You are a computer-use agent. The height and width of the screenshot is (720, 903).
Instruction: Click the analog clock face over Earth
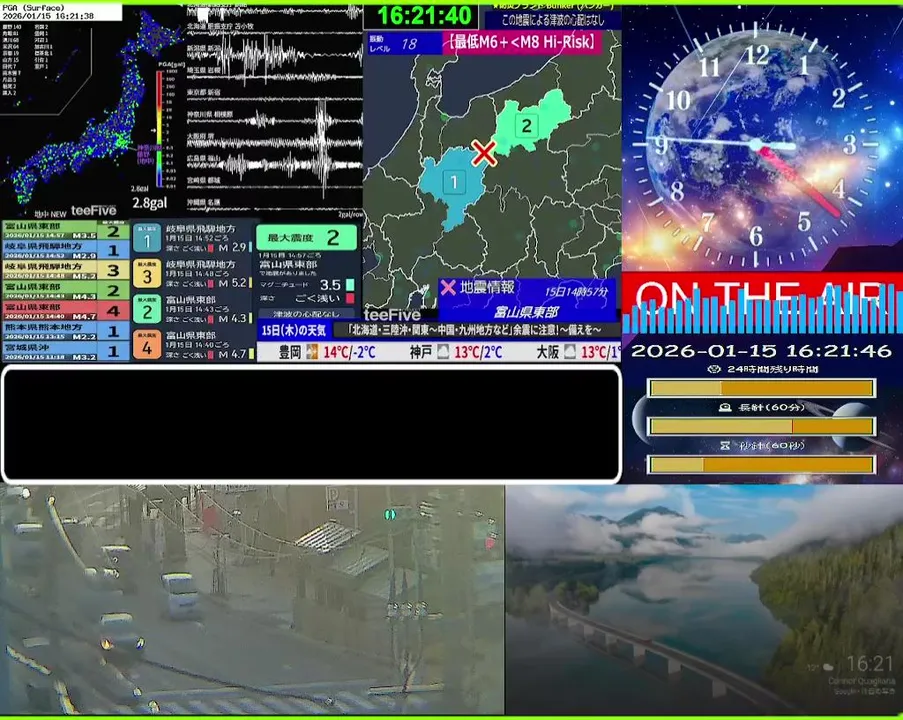756,144
